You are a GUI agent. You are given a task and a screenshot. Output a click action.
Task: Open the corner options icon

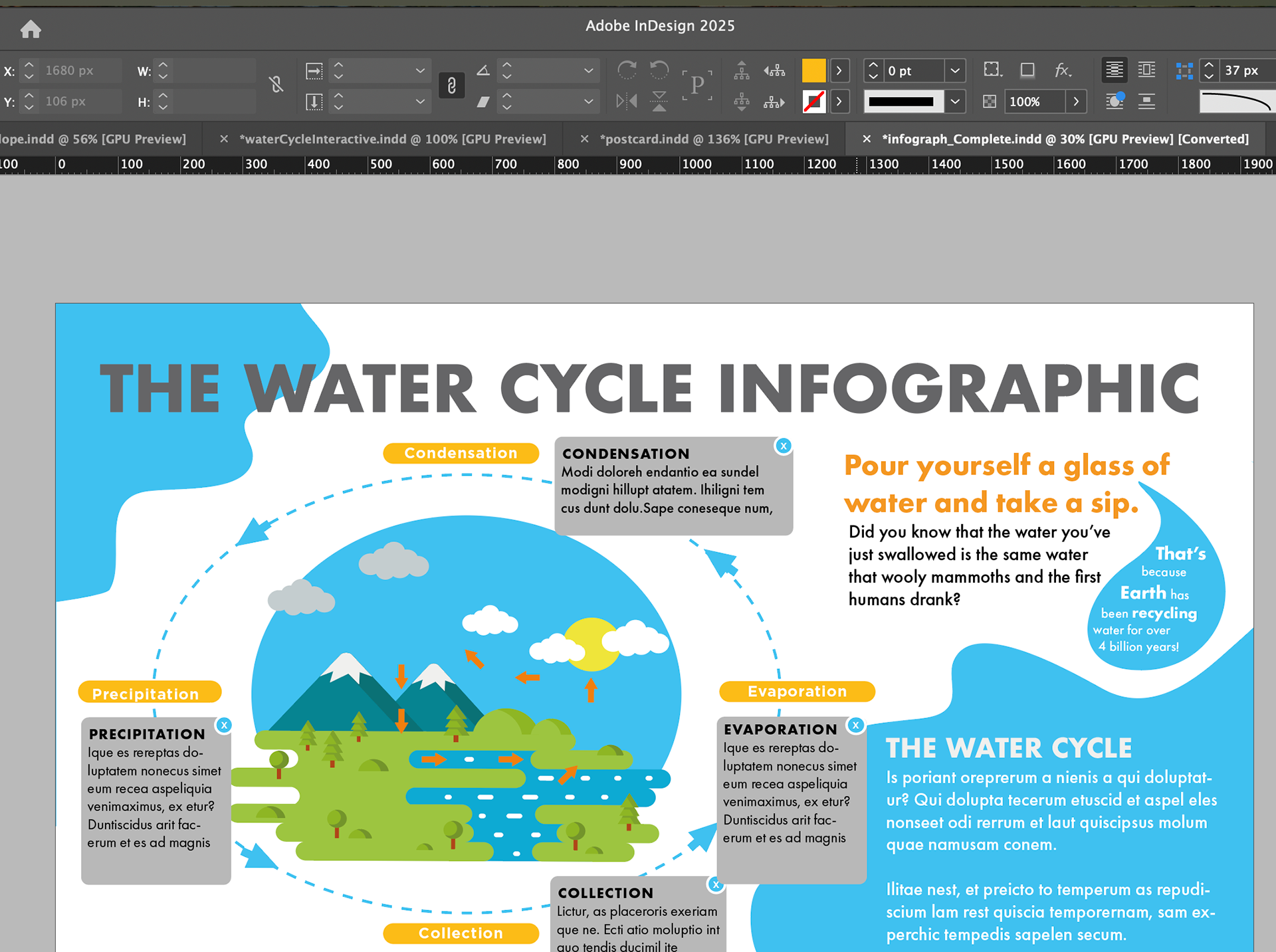point(992,70)
